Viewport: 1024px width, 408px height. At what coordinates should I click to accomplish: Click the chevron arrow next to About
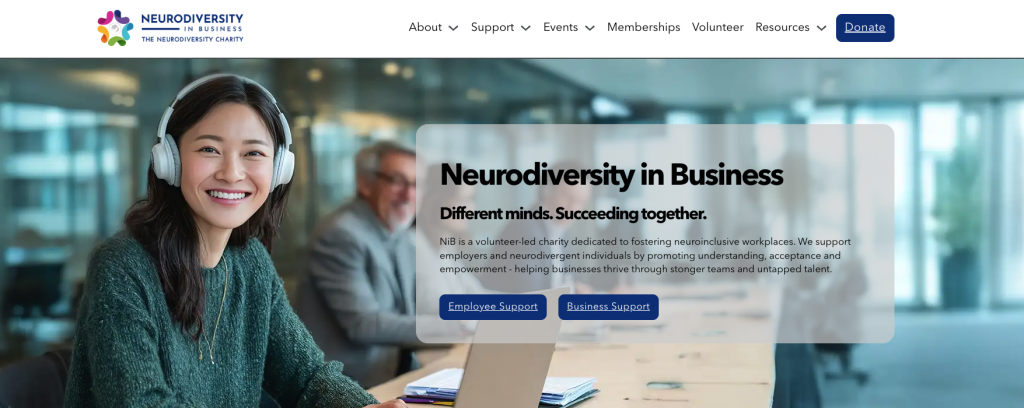(453, 28)
